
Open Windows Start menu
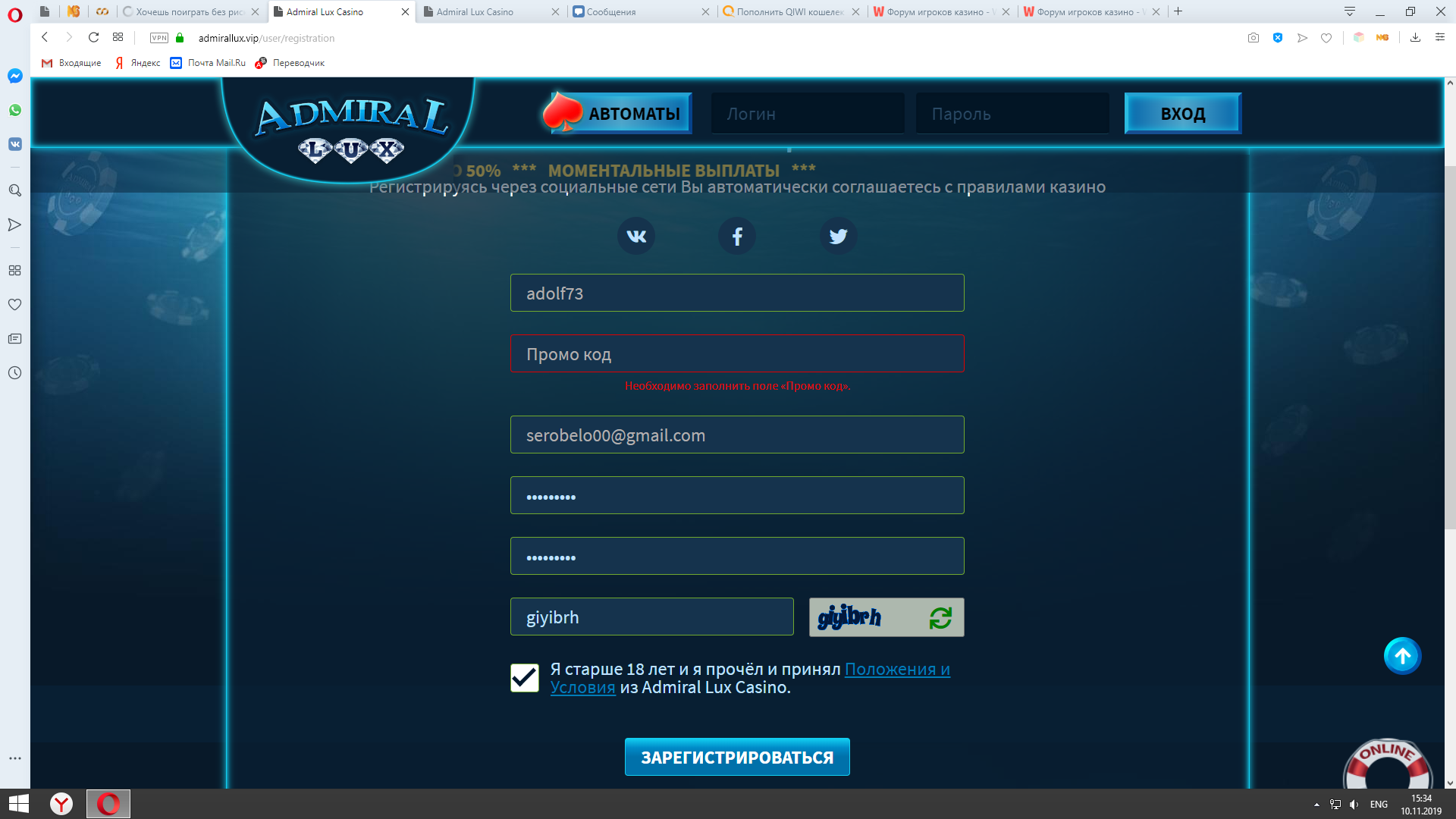[18, 804]
